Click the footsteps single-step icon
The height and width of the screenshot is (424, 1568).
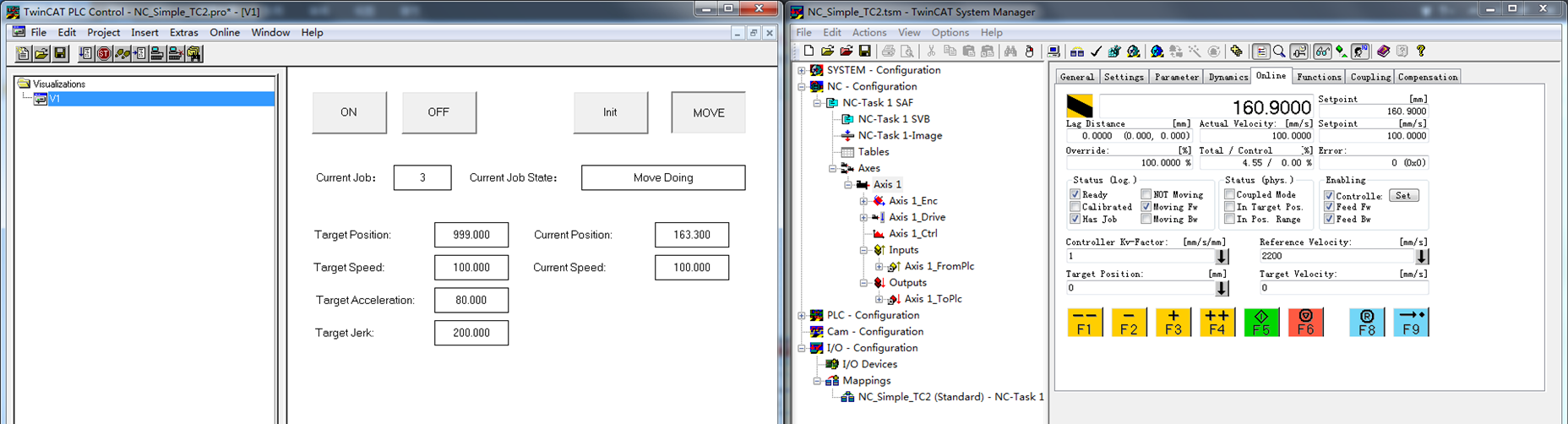122,53
